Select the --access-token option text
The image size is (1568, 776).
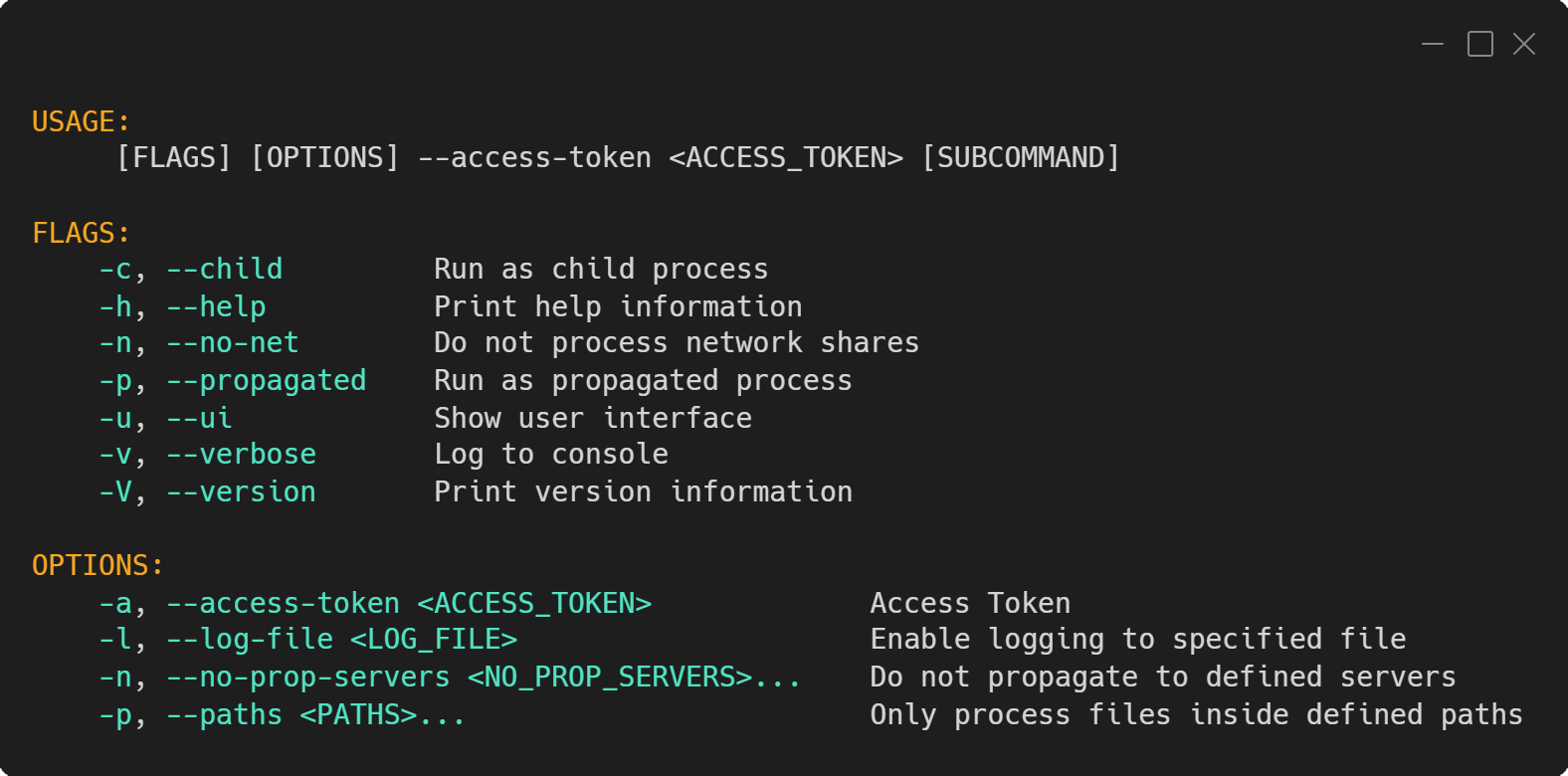click(x=281, y=602)
